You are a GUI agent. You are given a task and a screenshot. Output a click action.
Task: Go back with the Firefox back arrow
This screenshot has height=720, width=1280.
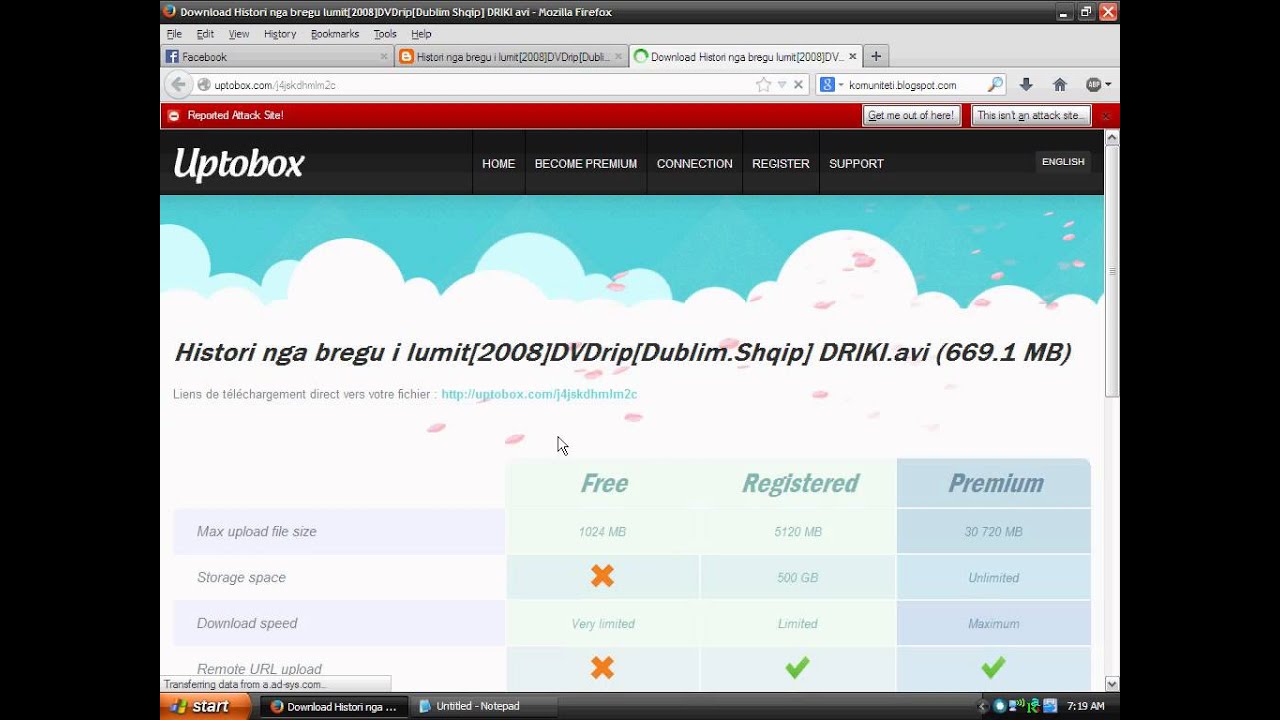[178, 85]
